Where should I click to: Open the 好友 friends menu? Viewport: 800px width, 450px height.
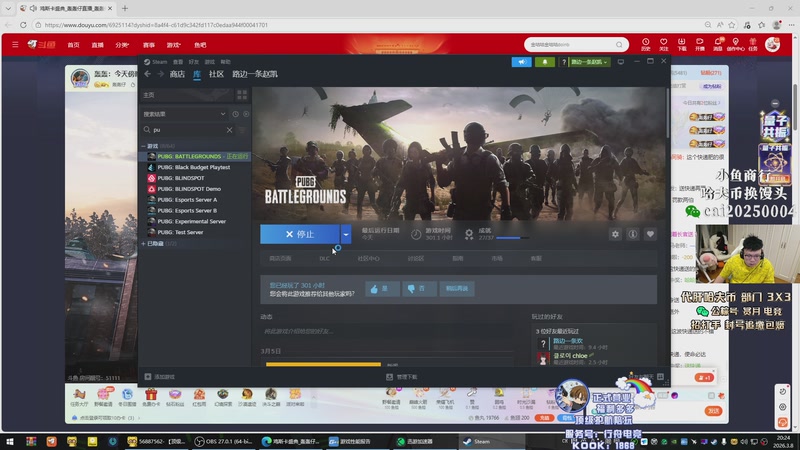pyautogui.click(x=194, y=62)
